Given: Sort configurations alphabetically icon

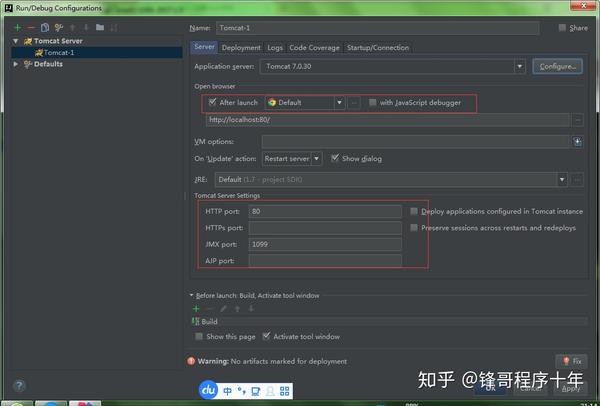Looking at the screenshot, I should [114, 28].
